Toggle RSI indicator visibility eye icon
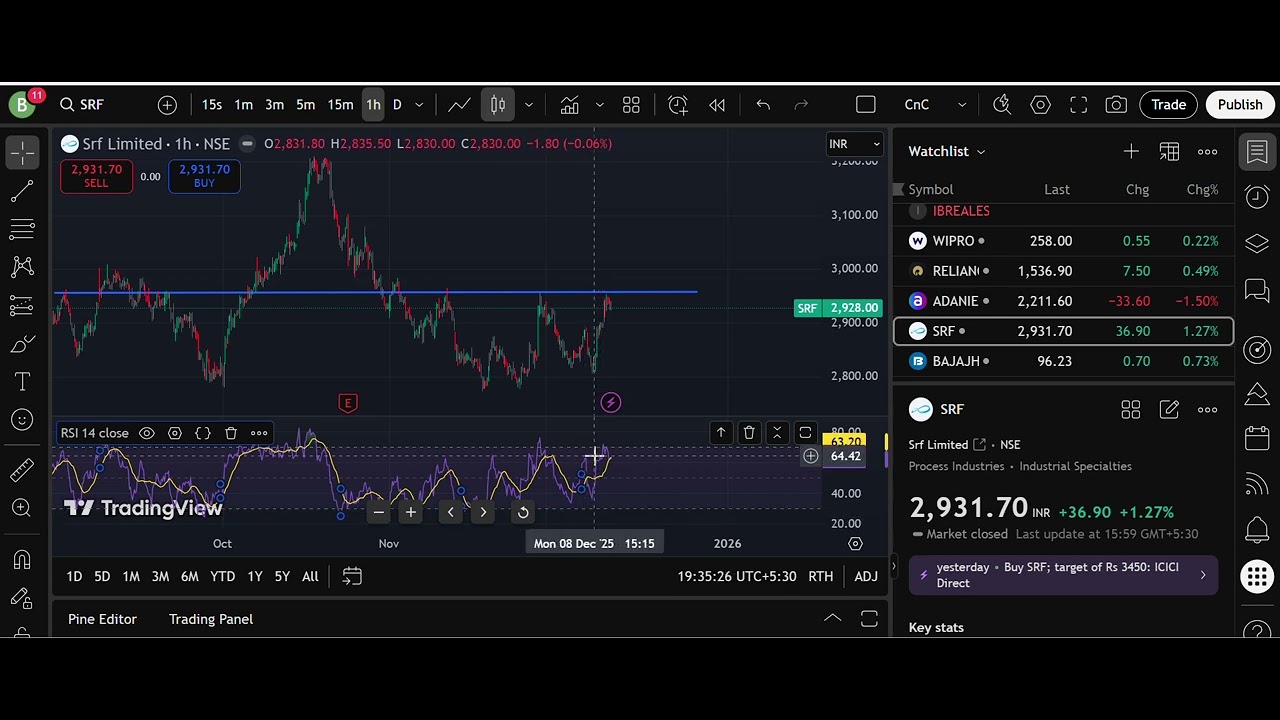 (x=147, y=433)
